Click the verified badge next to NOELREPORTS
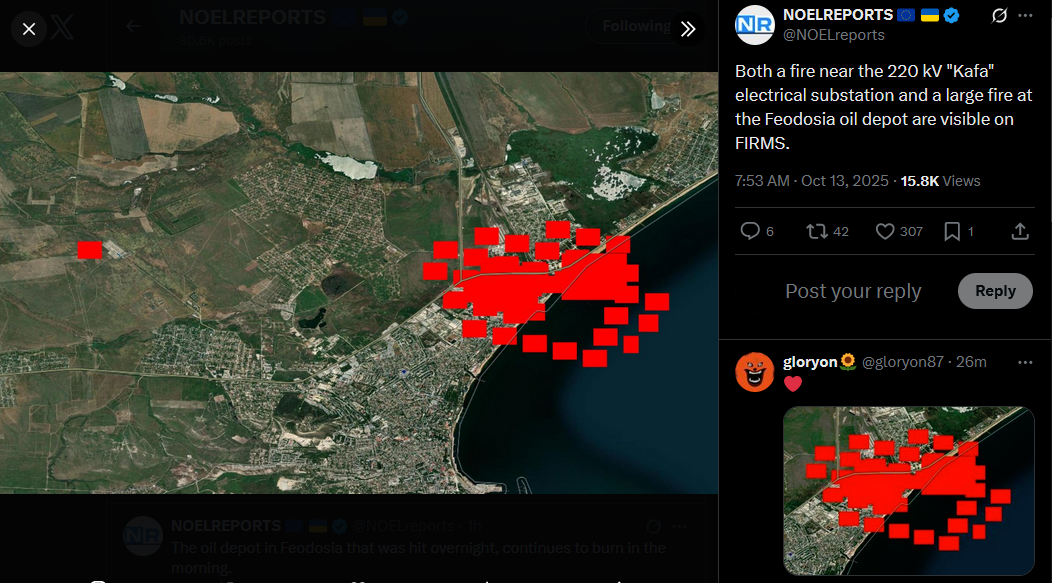The image size is (1052, 583). [951, 15]
